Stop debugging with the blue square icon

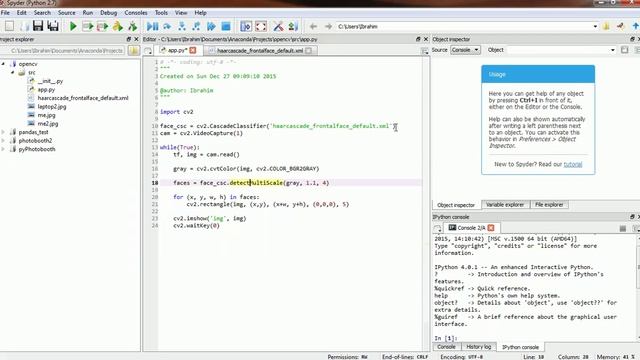[x=226, y=26]
